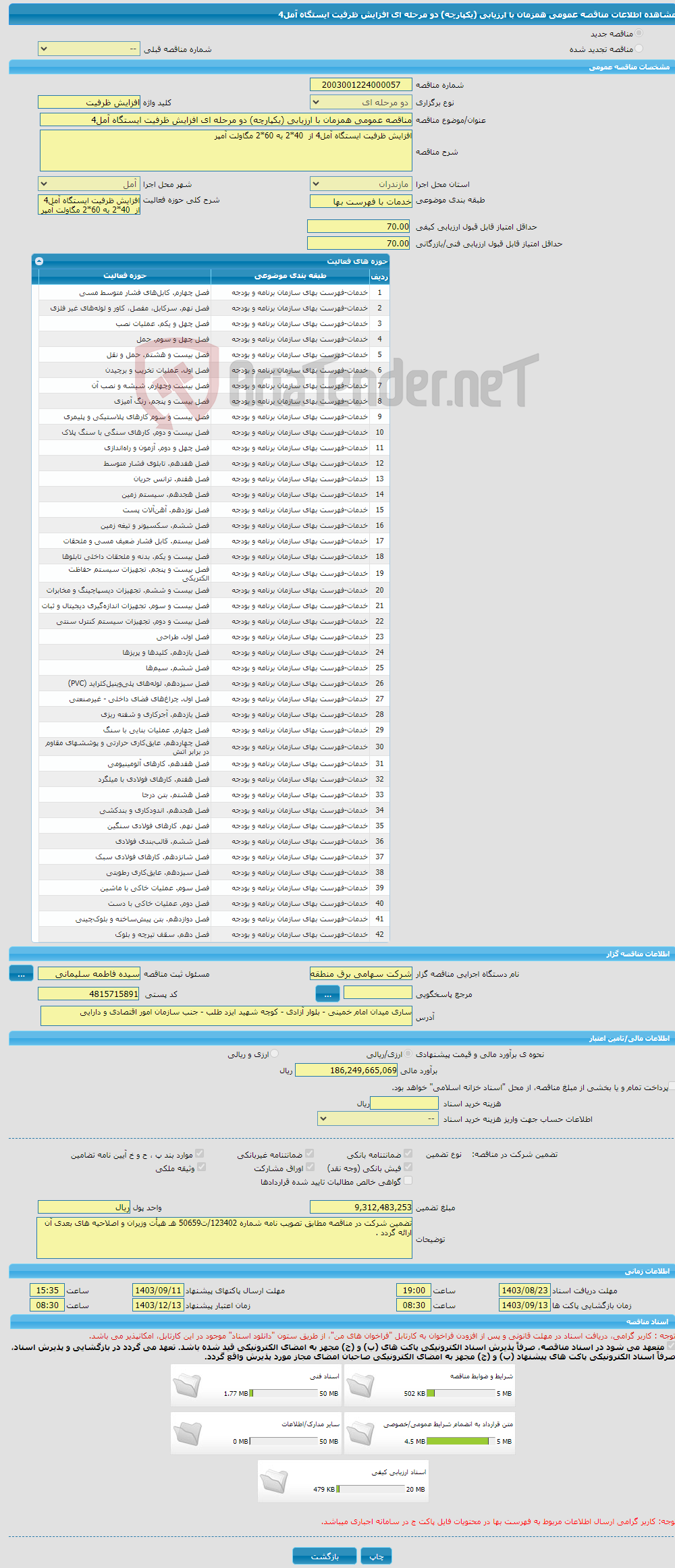Click the مهلت ارسال پاکتهای پیشنهاد date field
This screenshot has width=675, height=1568.
158,1290
